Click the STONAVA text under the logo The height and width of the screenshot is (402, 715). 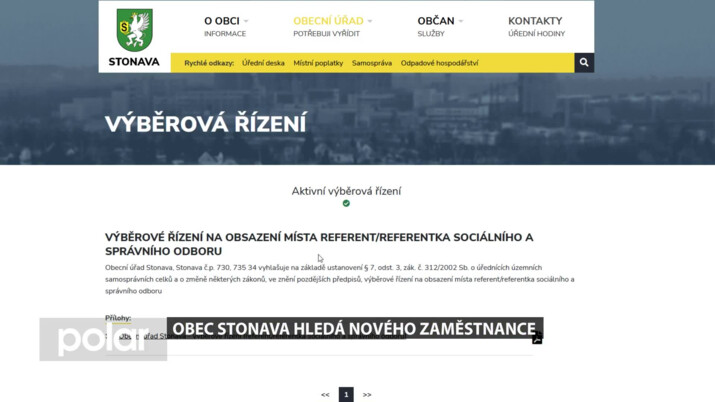(134, 62)
